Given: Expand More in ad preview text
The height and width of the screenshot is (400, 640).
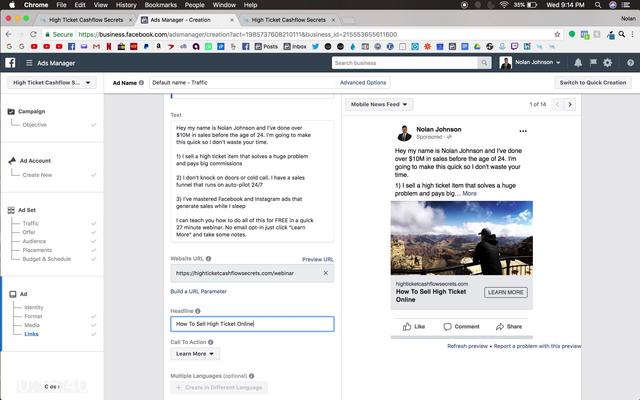Looking at the screenshot, I should click(469, 193).
